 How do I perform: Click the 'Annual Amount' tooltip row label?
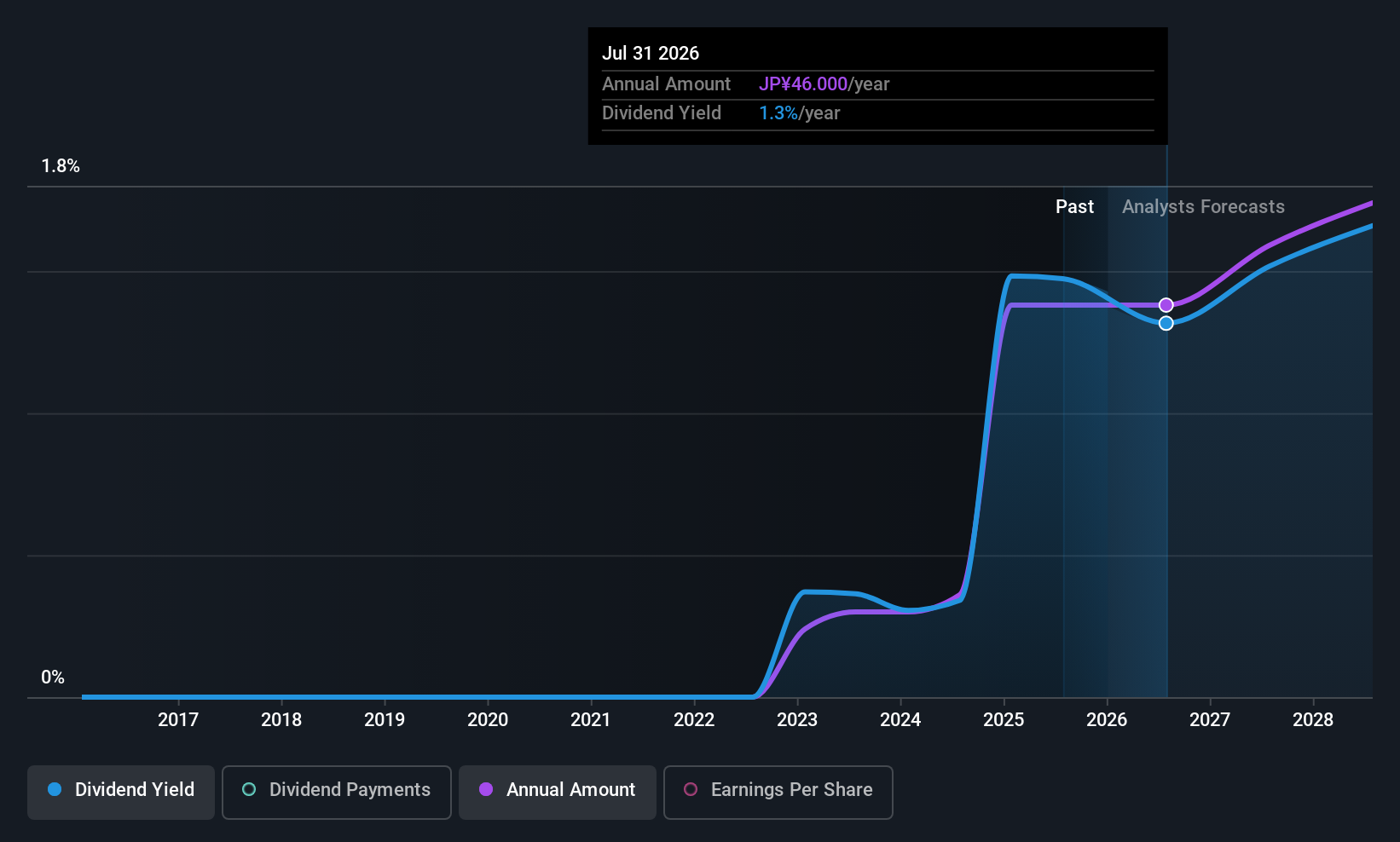[x=666, y=84]
